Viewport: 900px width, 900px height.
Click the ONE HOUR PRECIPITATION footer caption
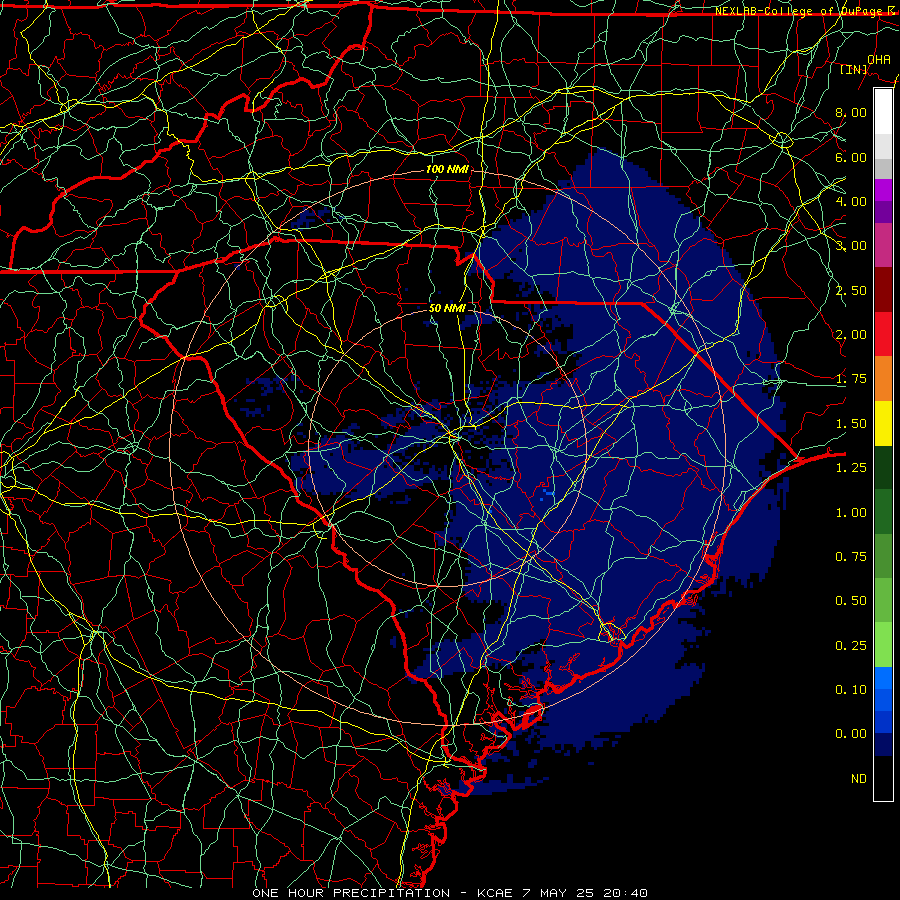click(450, 893)
